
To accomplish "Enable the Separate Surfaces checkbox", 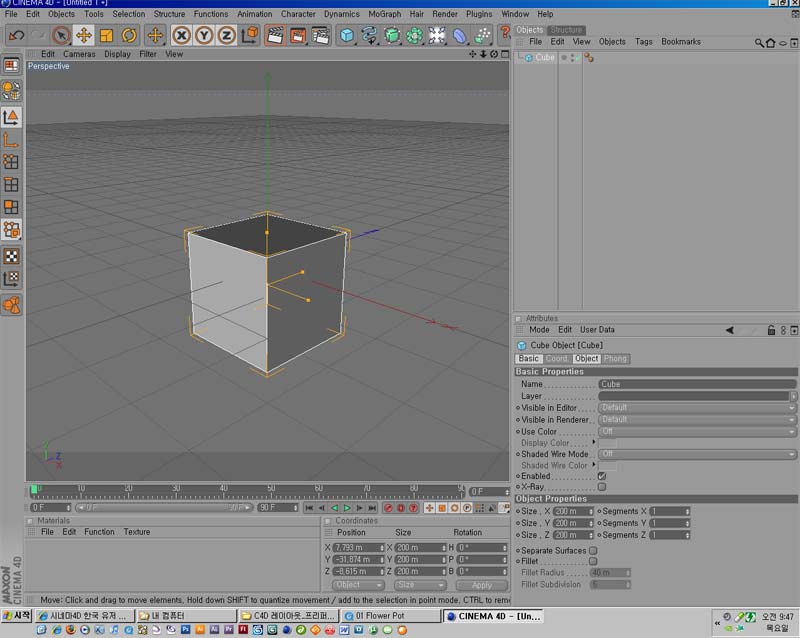I will (x=593, y=551).
